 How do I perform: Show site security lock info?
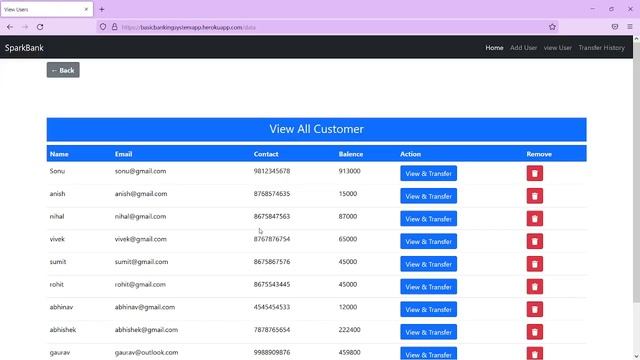click(115, 27)
